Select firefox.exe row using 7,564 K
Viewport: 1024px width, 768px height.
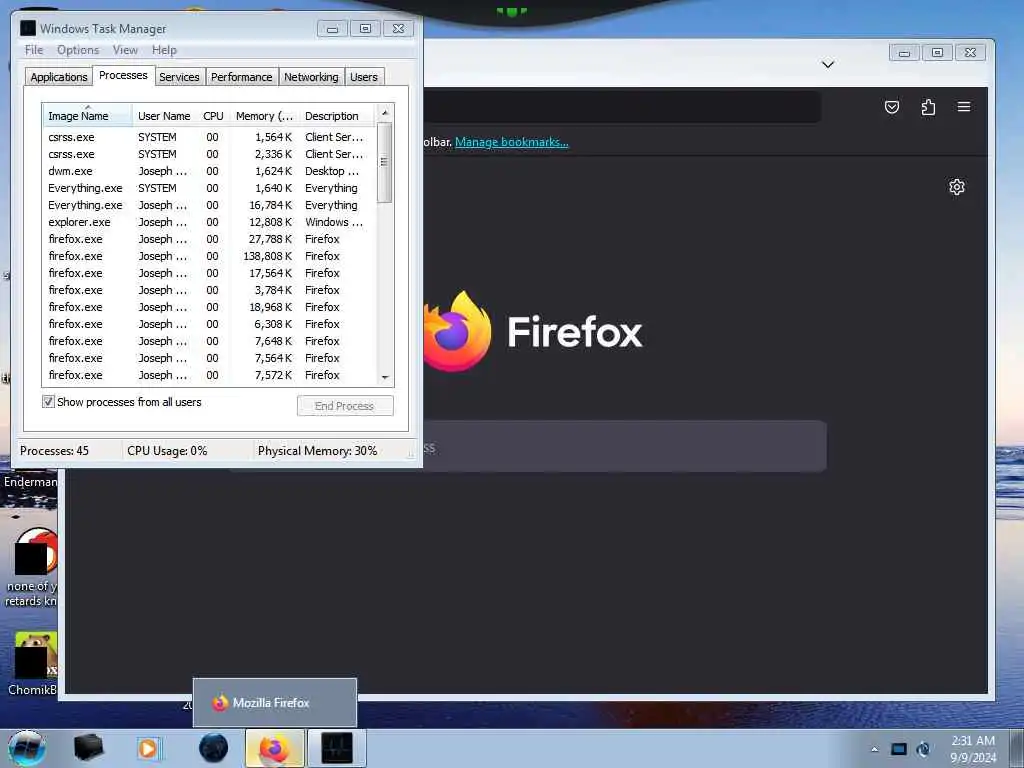click(x=209, y=358)
